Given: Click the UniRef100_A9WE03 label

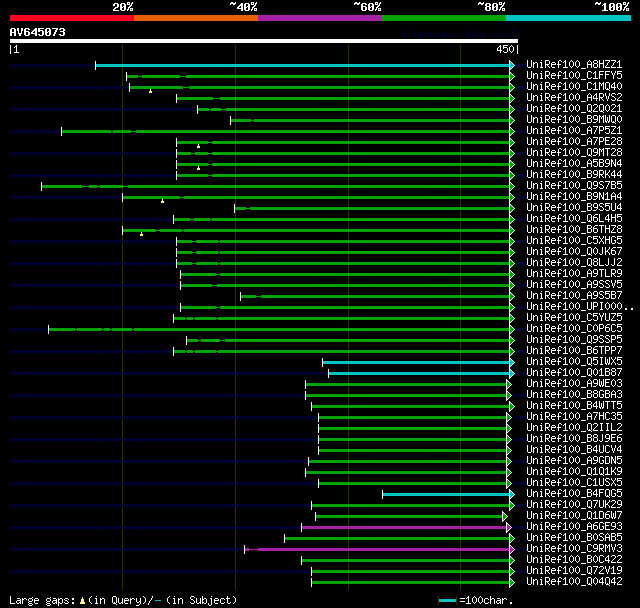Looking at the screenshot, I should tap(574, 384).
